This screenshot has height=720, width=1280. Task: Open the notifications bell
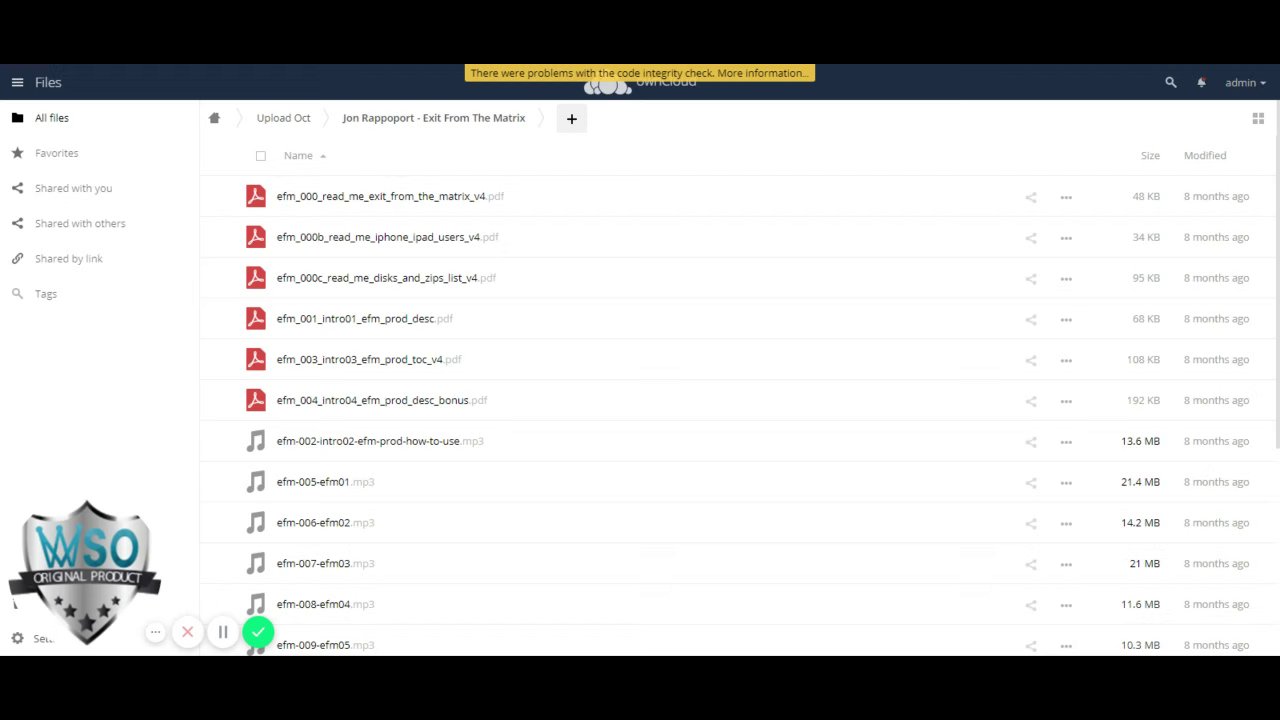pyautogui.click(x=1201, y=83)
